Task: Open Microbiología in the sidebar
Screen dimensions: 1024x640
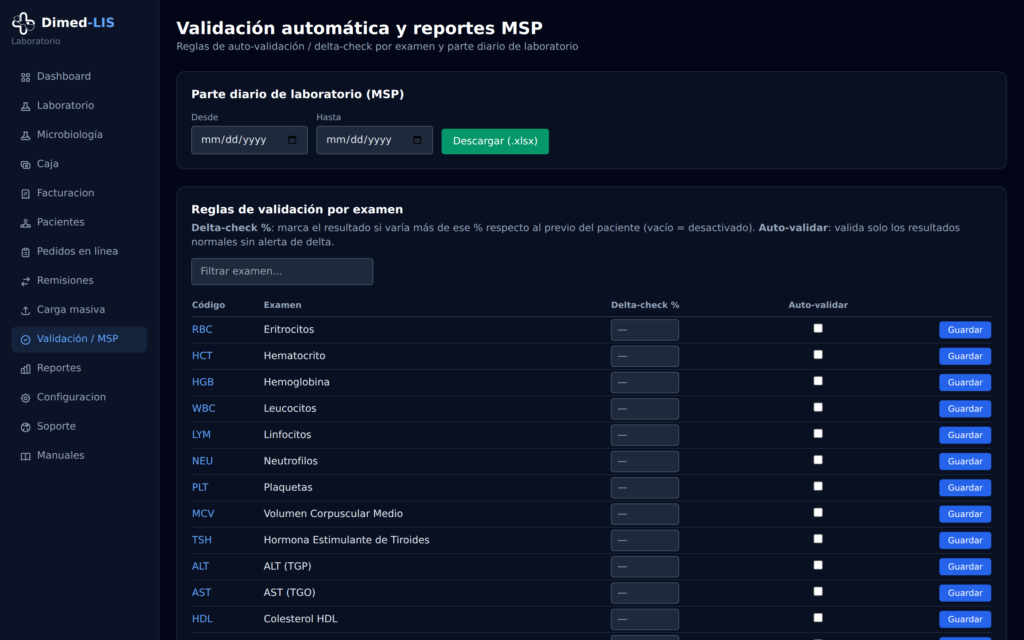Action: point(79,135)
